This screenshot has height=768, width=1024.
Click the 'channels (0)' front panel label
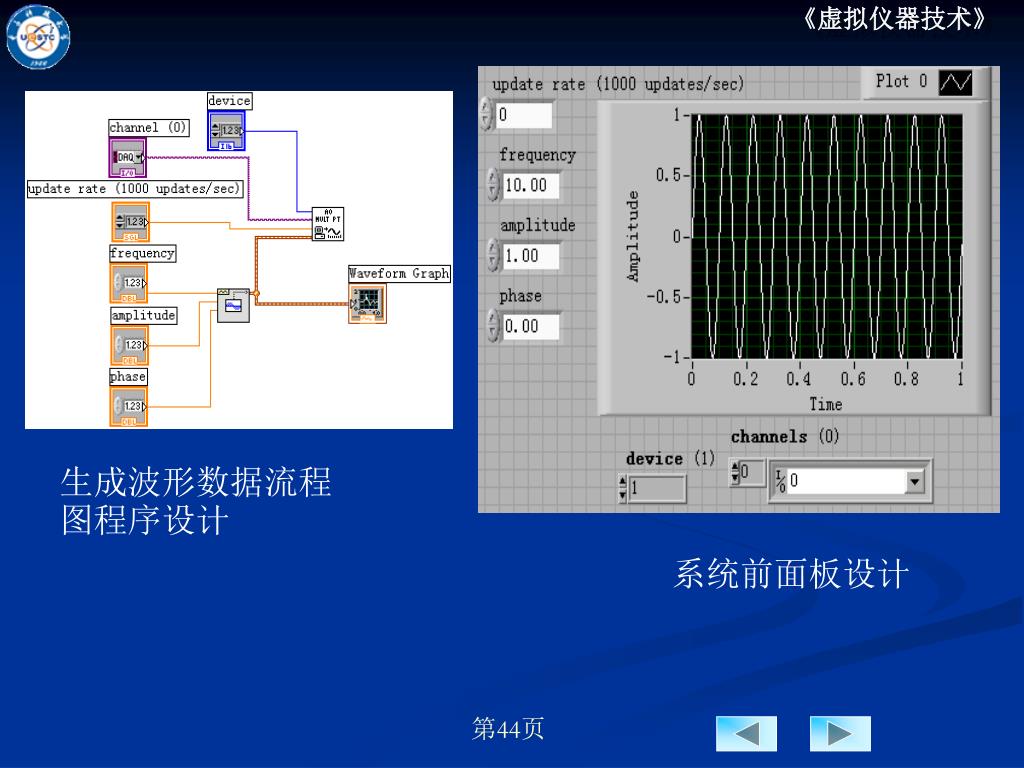point(785,436)
